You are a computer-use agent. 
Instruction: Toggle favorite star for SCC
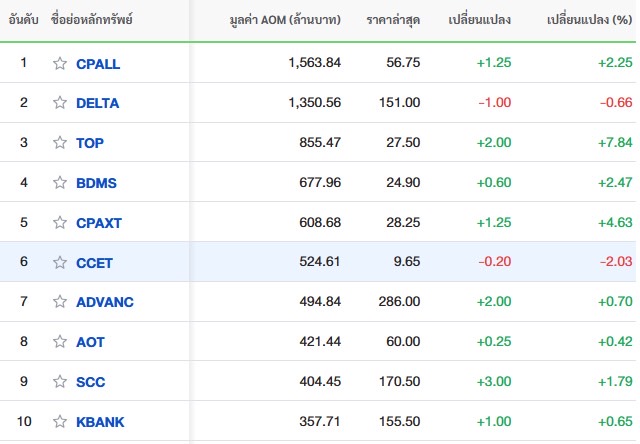60,382
